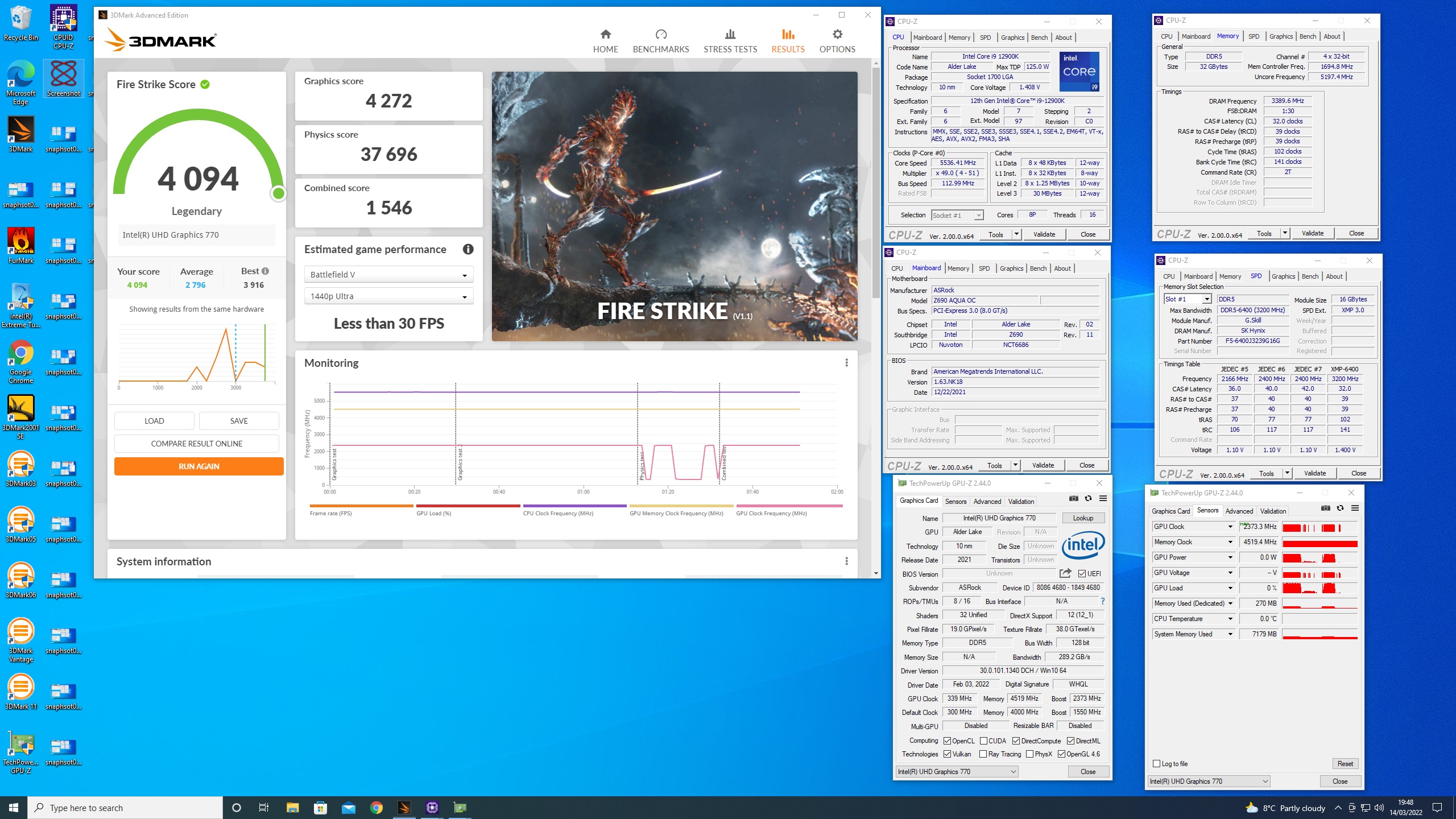Click Bus Interface question mark in GPU-Z

click(1103, 601)
